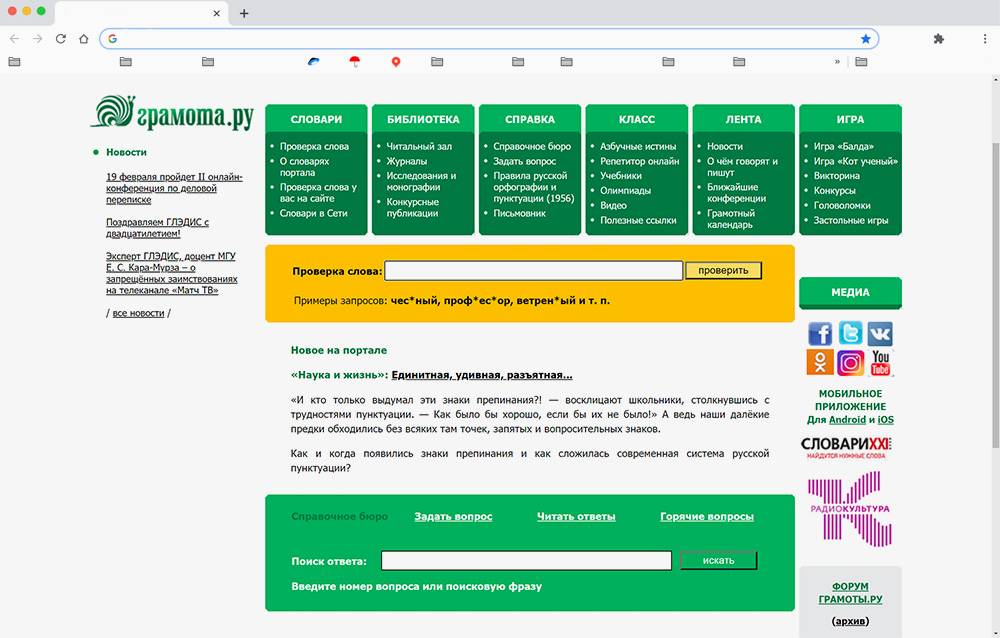Open Читальный зал link
Image resolution: width=1000 pixels, height=638 pixels.
pos(419,146)
